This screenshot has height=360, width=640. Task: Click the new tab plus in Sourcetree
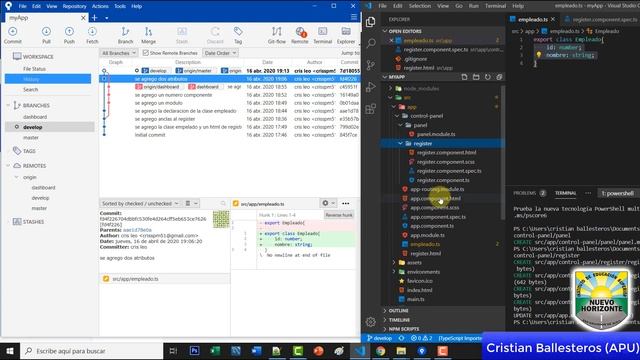pos(94,18)
